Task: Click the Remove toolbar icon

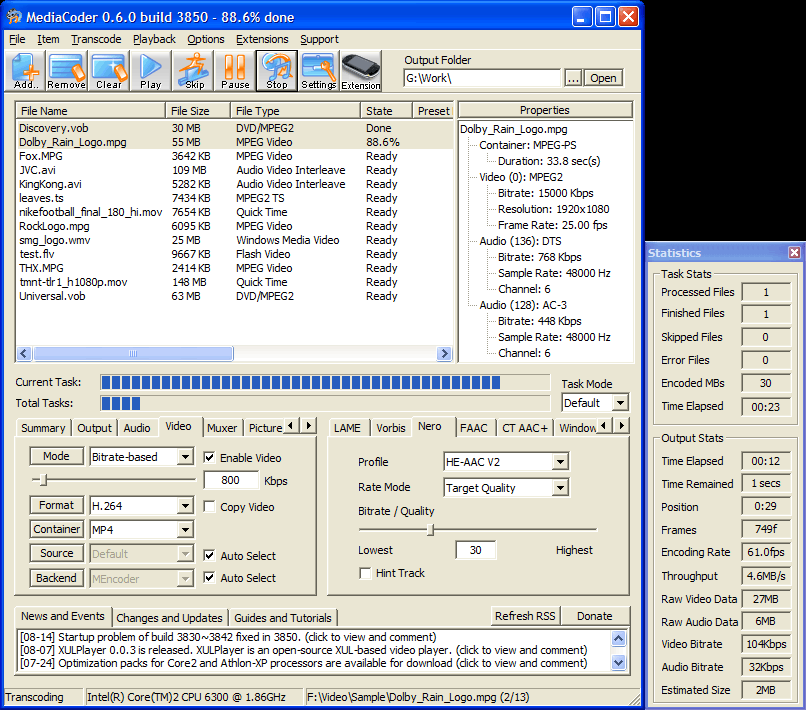Action: pos(66,71)
